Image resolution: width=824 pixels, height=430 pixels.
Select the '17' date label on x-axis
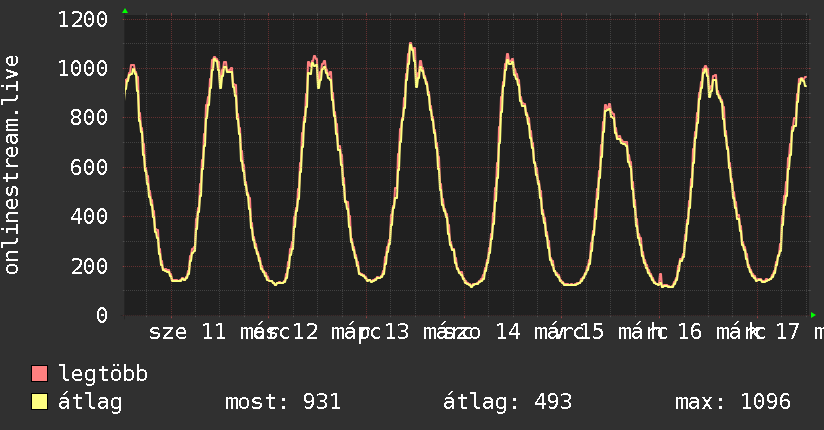[787, 332]
